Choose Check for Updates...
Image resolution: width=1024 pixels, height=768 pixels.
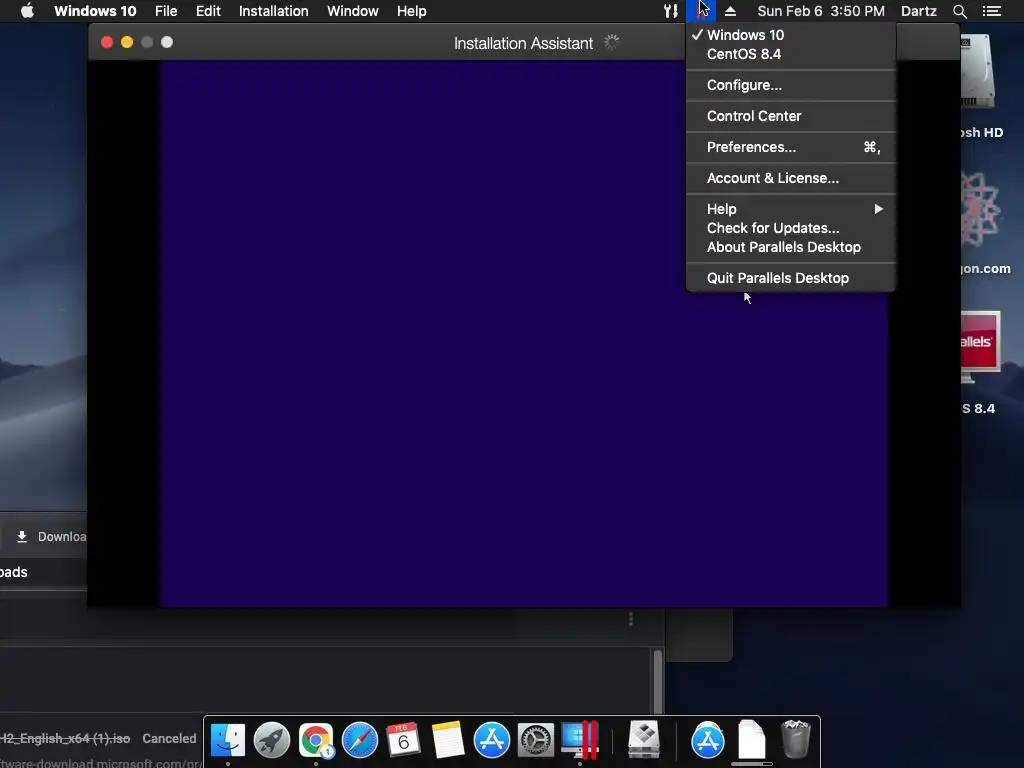791,228
